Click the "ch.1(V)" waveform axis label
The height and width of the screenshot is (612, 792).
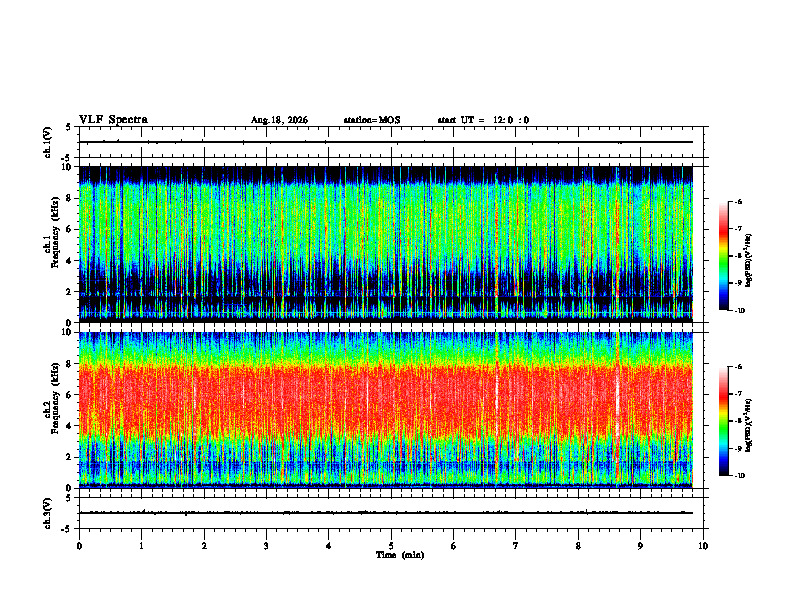pyautogui.click(x=48, y=142)
